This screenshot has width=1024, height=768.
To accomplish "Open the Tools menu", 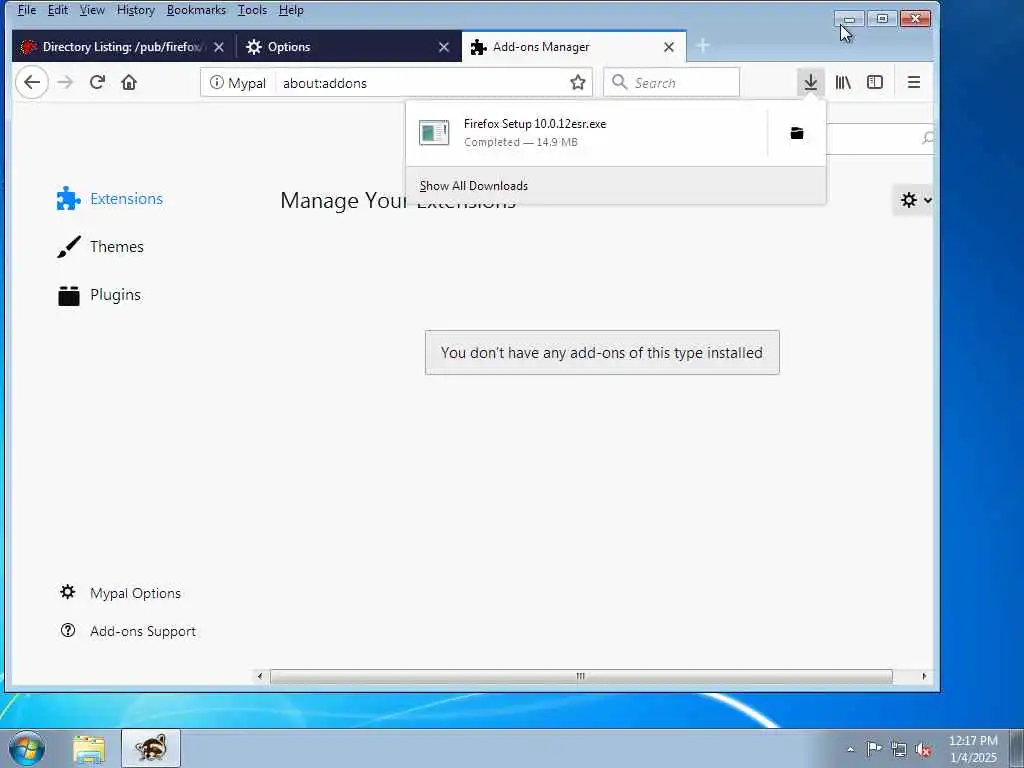I will coord(252,10).
